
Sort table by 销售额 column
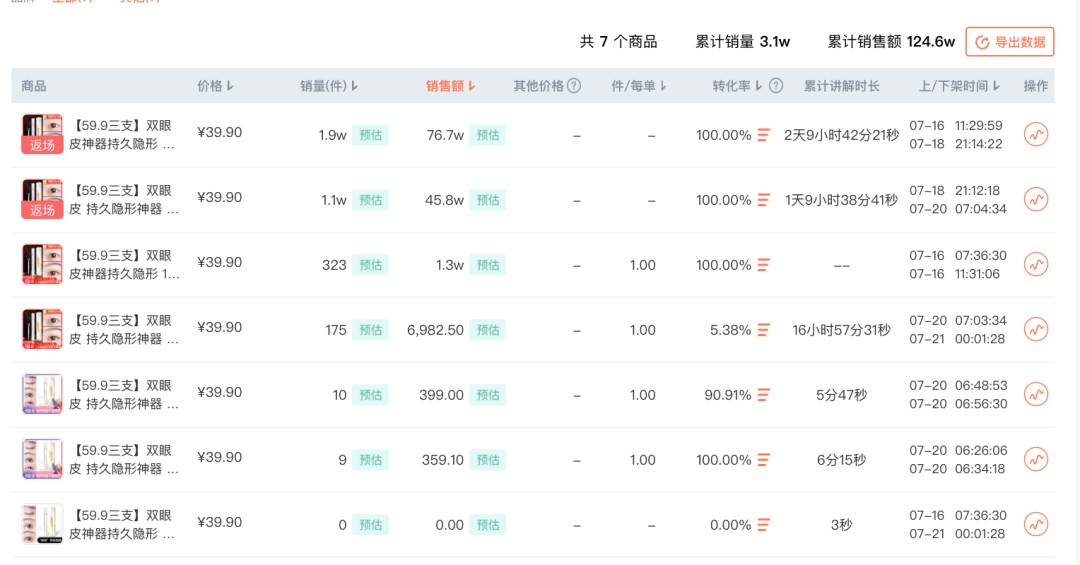450,86
